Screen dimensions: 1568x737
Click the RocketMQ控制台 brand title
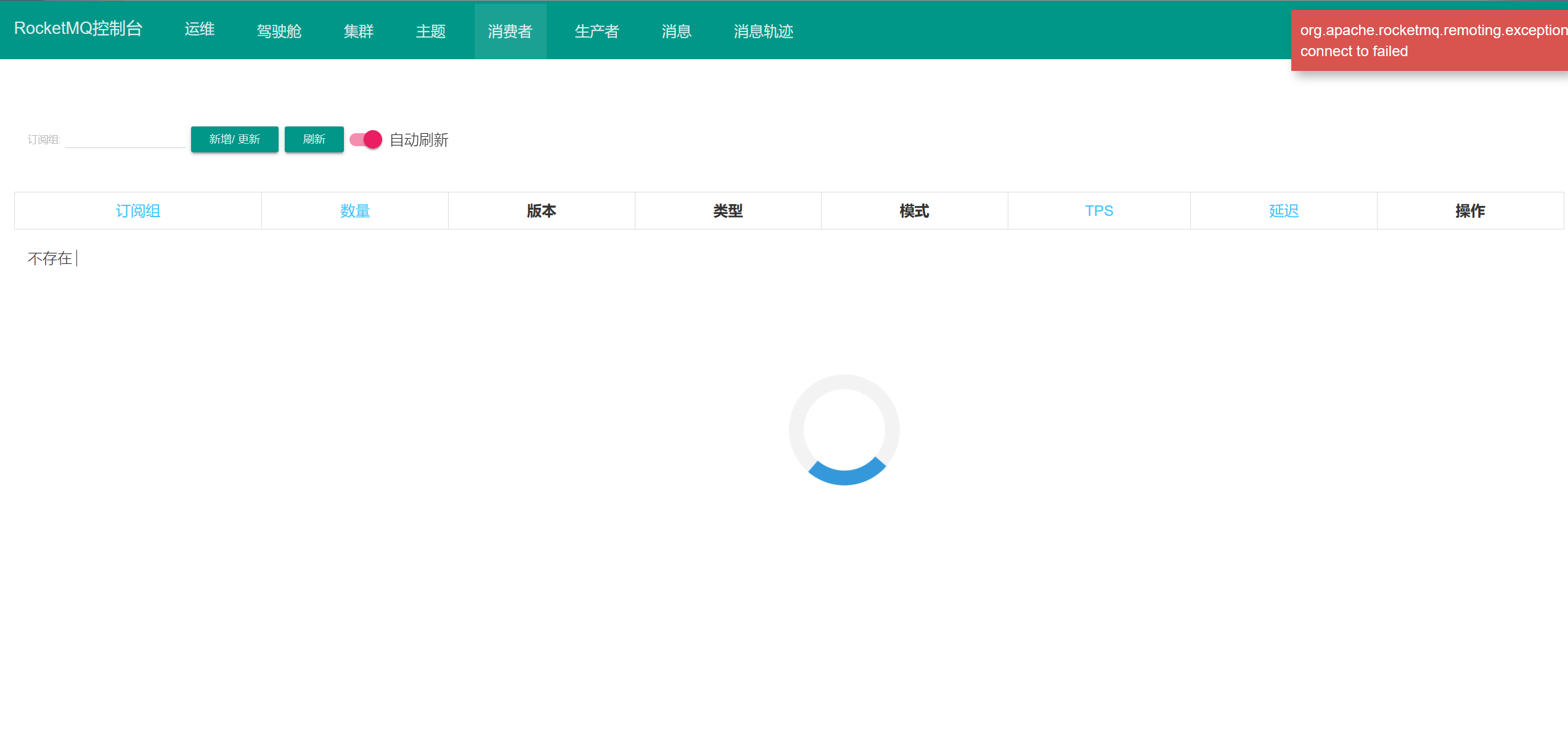point(78,28)
